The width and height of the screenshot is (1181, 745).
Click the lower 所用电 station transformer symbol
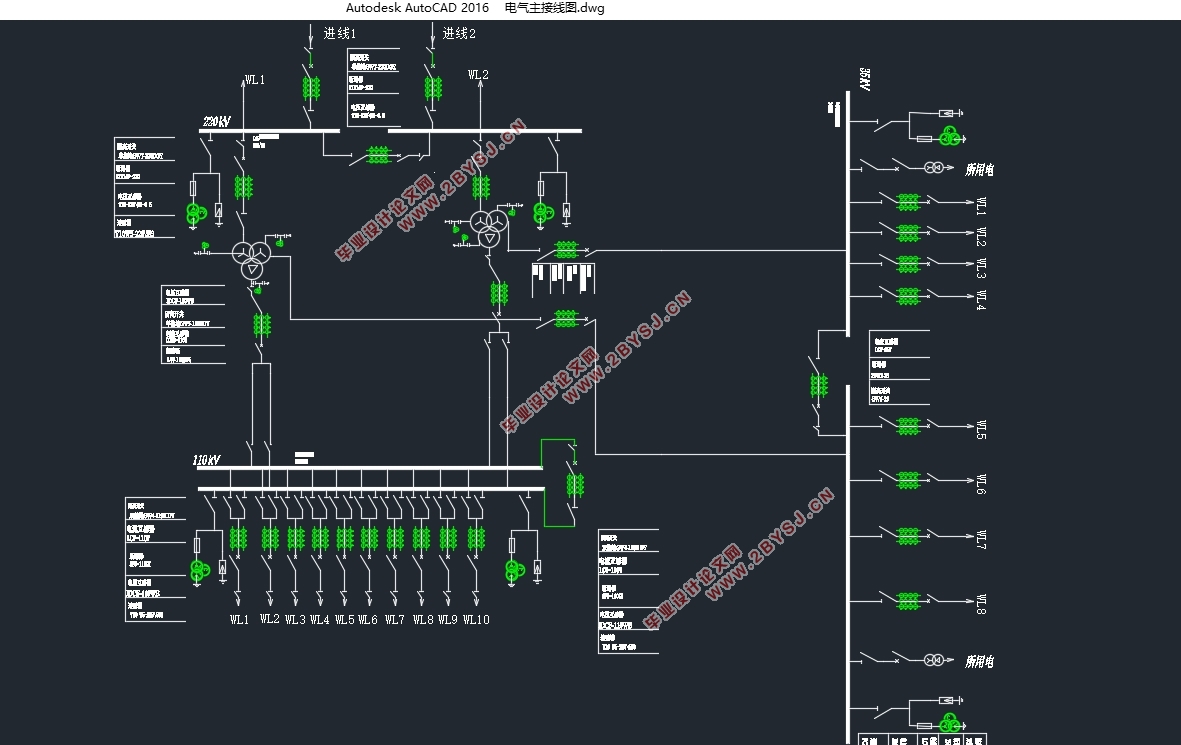934,660
